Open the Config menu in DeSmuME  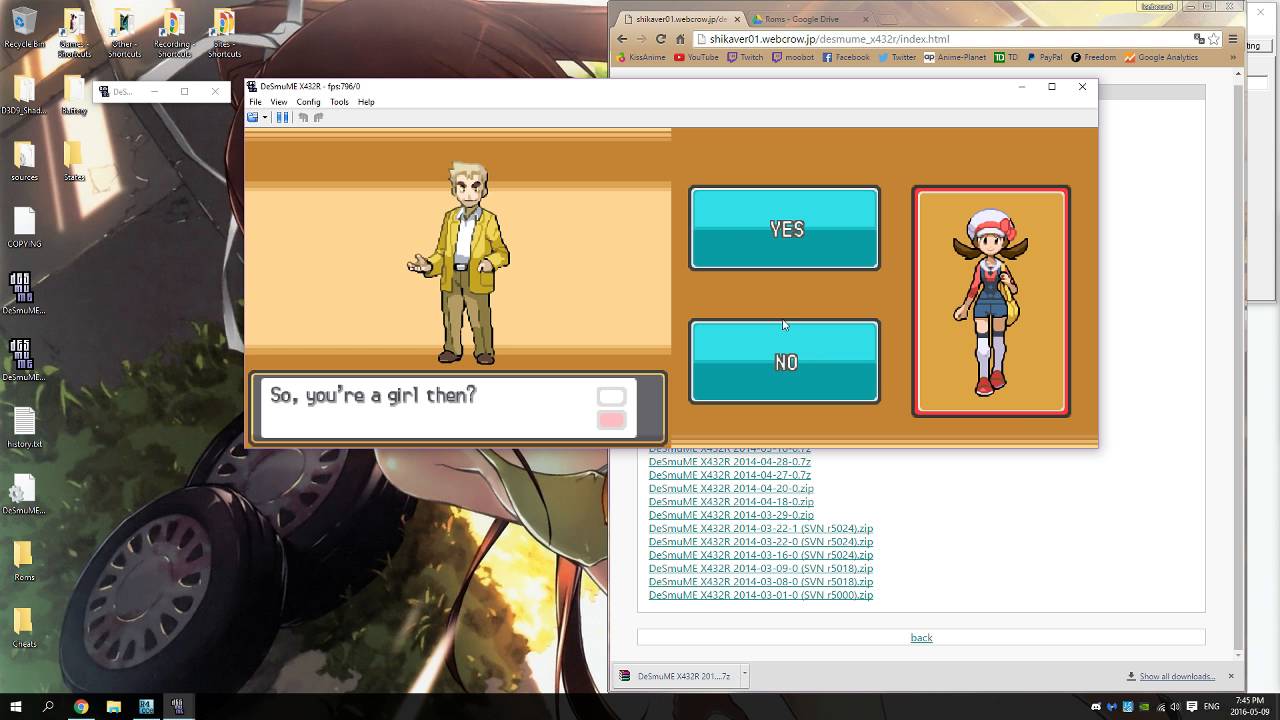308,102
